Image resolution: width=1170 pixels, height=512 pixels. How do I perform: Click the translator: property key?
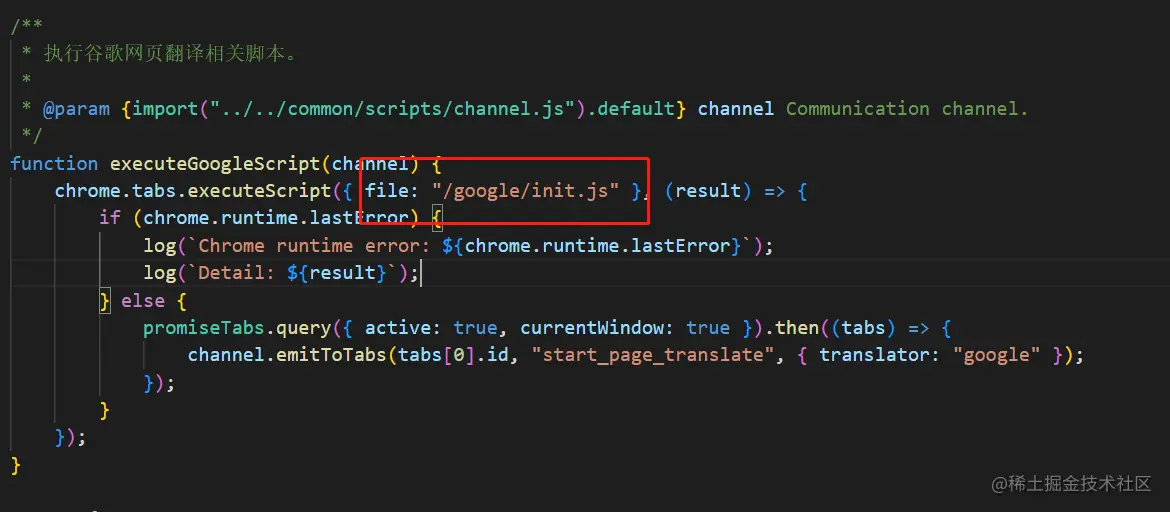(x=880, y=355)
